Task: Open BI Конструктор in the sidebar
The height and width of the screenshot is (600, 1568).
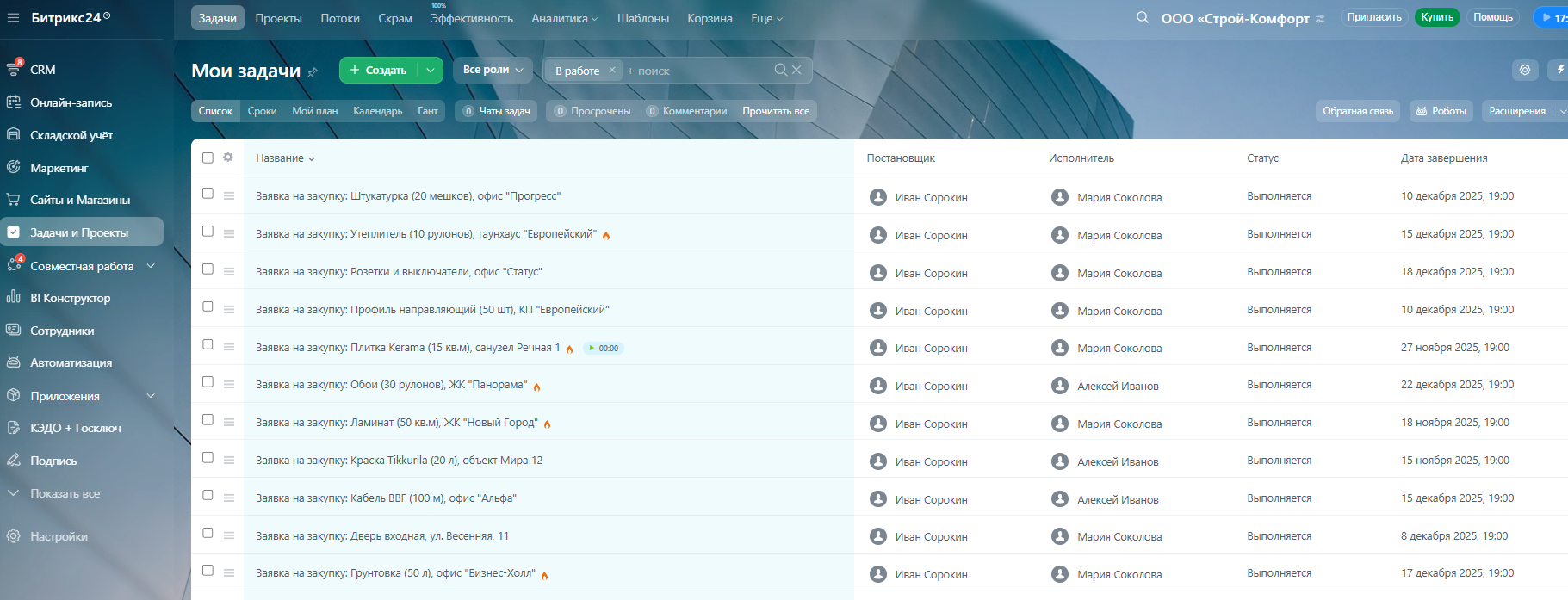Action: 70,298
